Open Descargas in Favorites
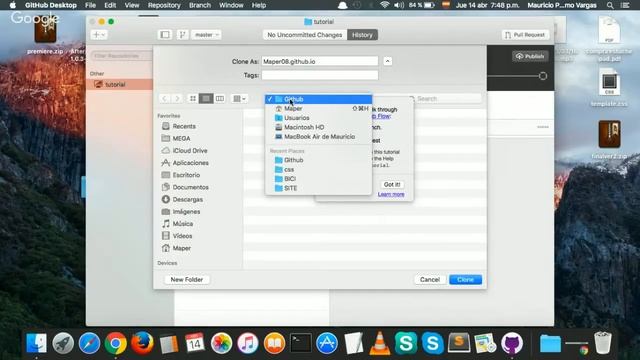 187,200
